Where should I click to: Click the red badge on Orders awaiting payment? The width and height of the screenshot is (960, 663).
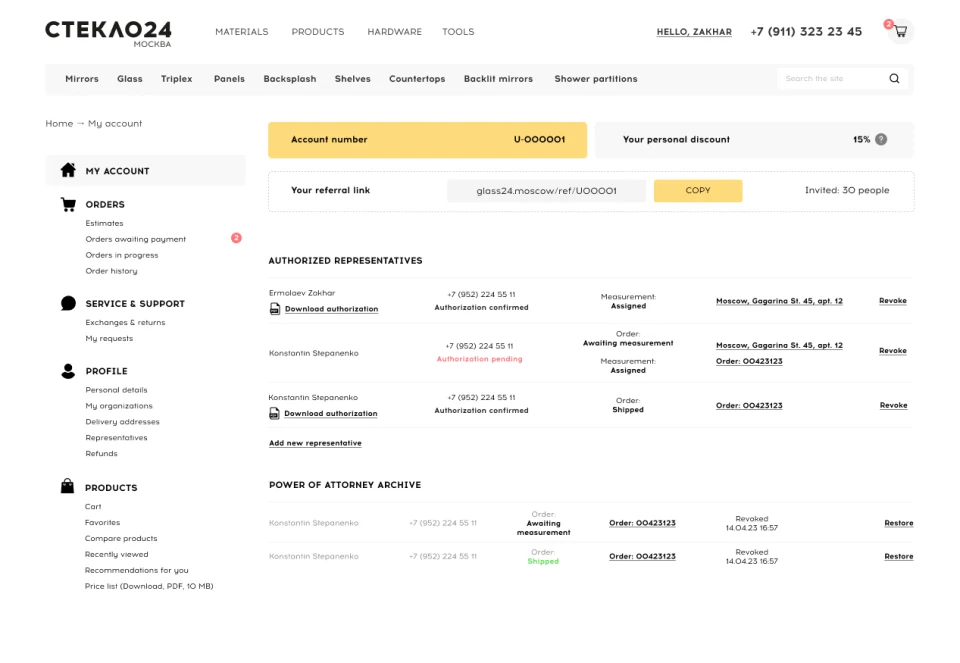[236, 238]
